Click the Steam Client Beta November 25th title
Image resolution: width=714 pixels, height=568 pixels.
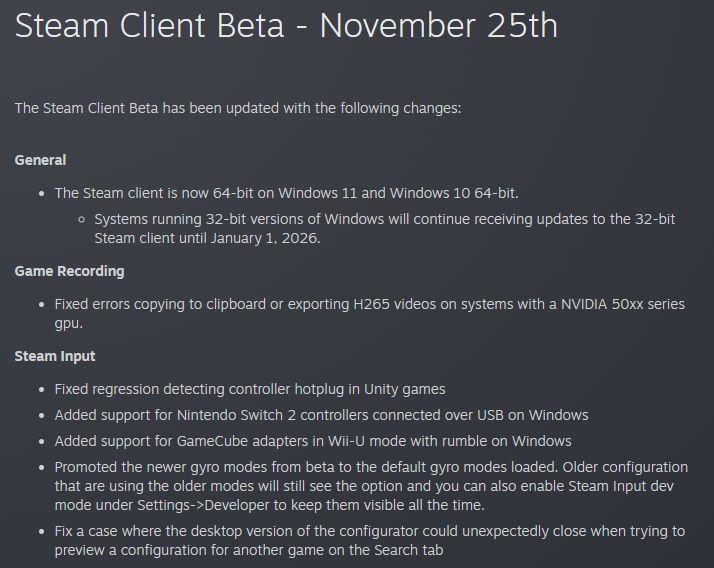[286, 26]
